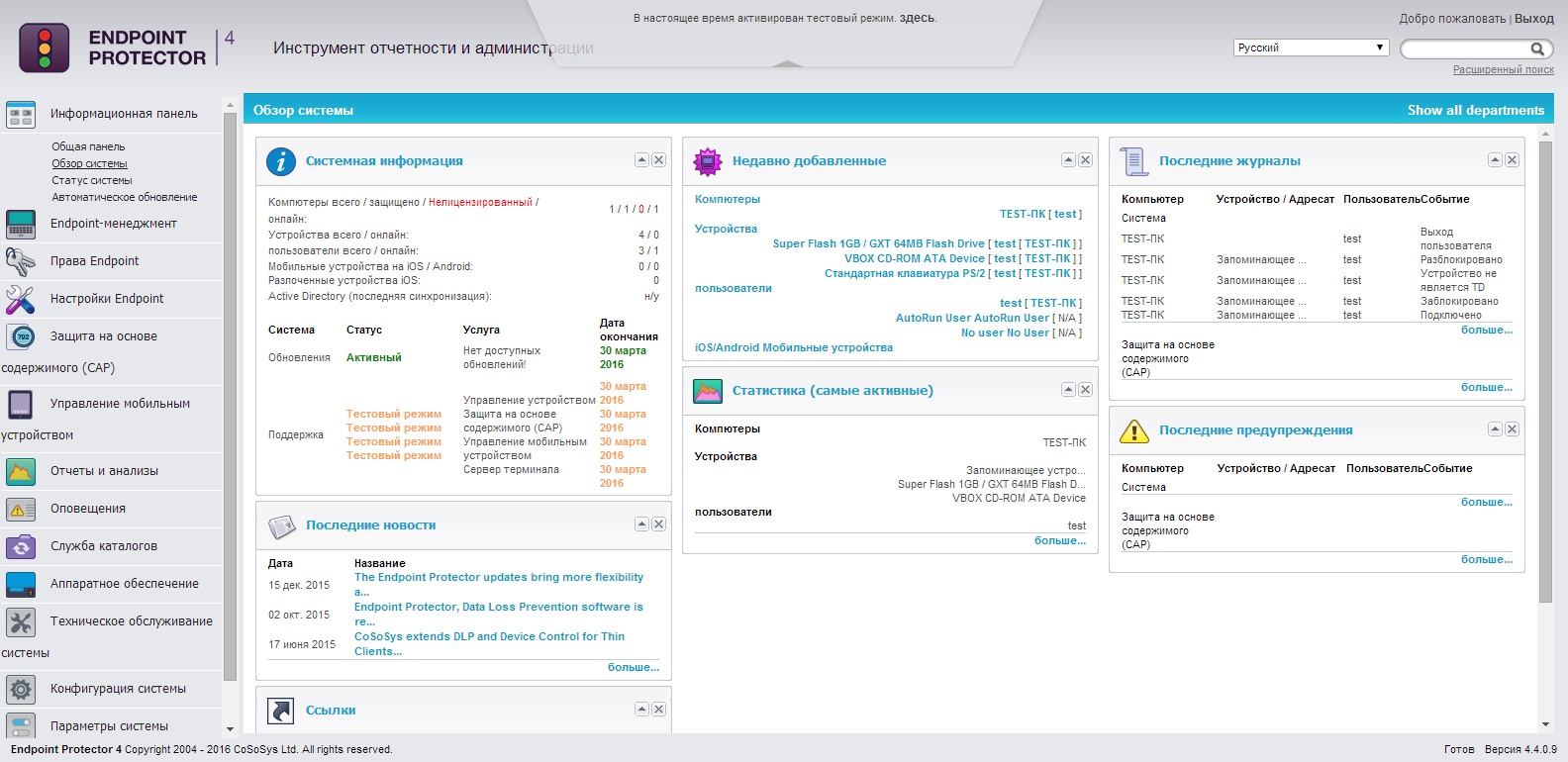This screenshot has width=1568, height=762.
Task: Collapse the Системная информация widget
Action: (641, 160)
